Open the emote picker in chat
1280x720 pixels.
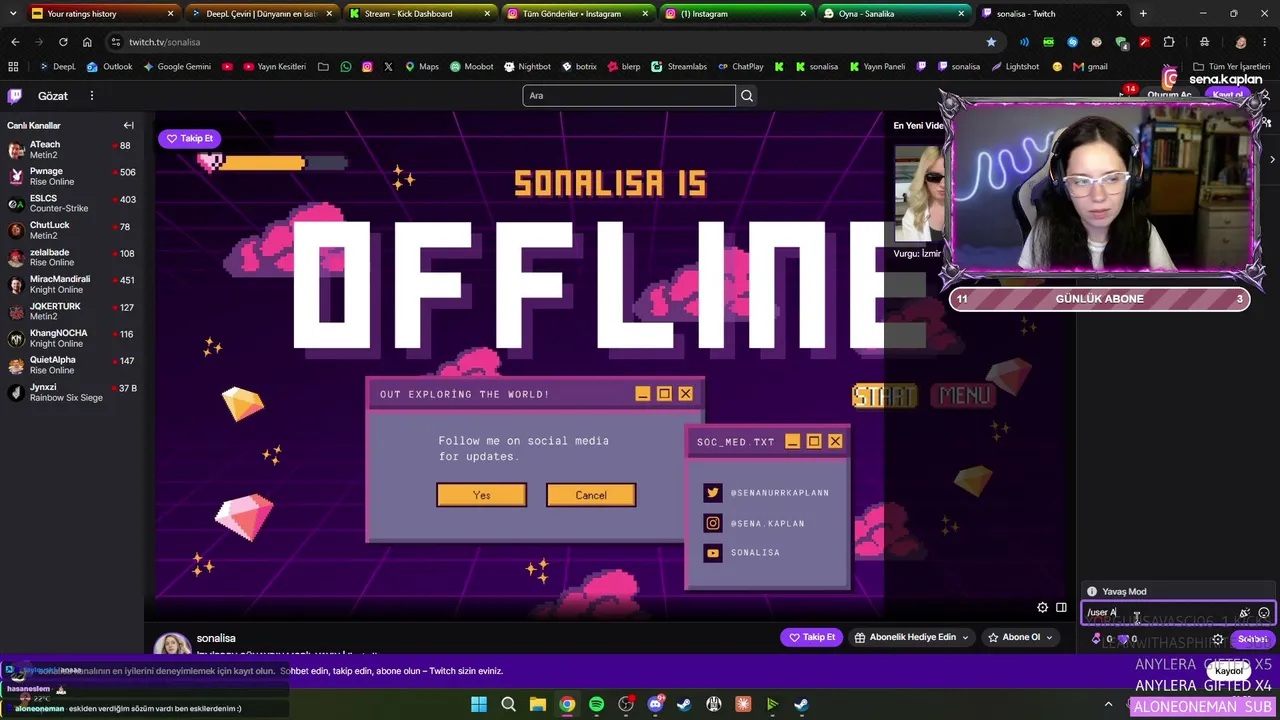tap(1264, 613)
